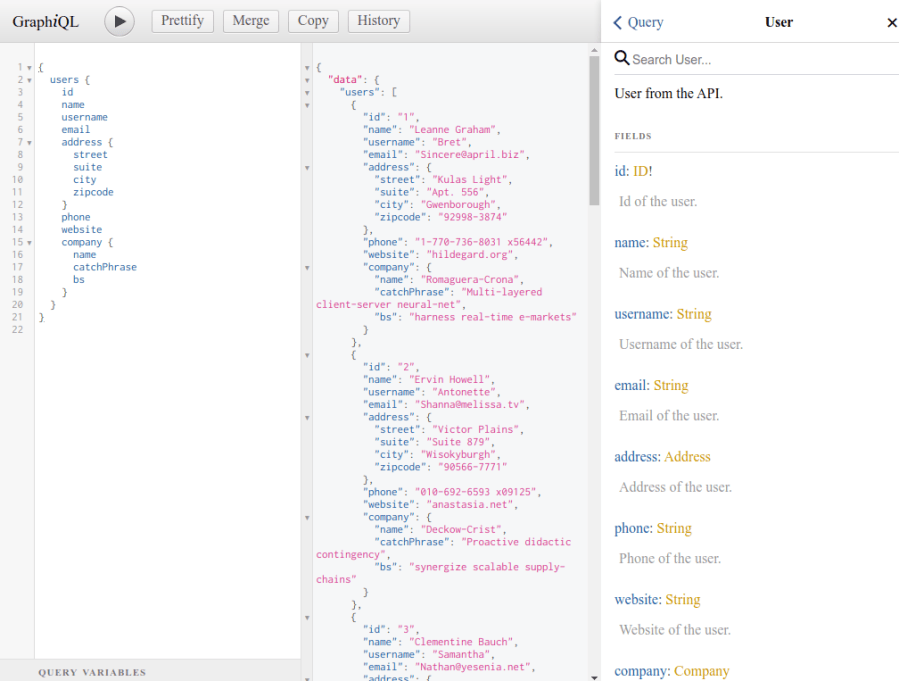This screenshot has width=899, height=681.
Task: Fold the "data" object in the result pane
Action: coord(307,80)
